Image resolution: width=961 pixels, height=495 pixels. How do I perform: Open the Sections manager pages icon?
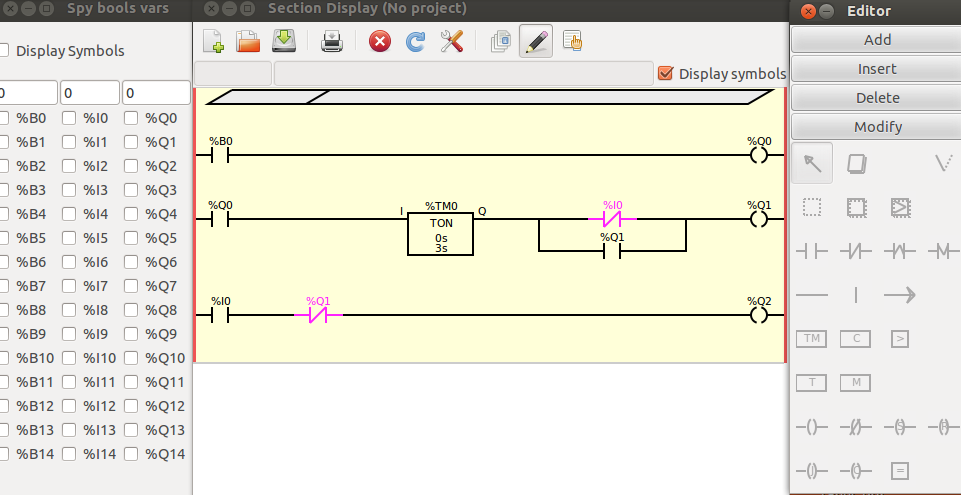tap(500, 42)
